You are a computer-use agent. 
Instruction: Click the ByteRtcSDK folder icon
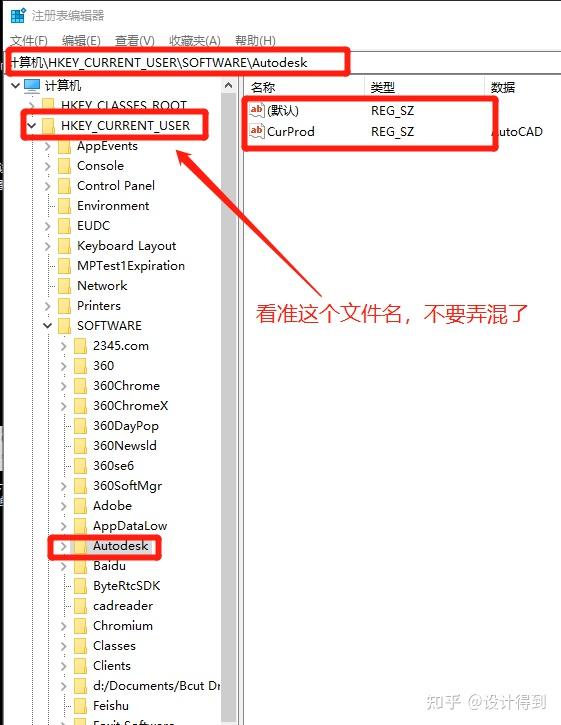click(80, 586)
